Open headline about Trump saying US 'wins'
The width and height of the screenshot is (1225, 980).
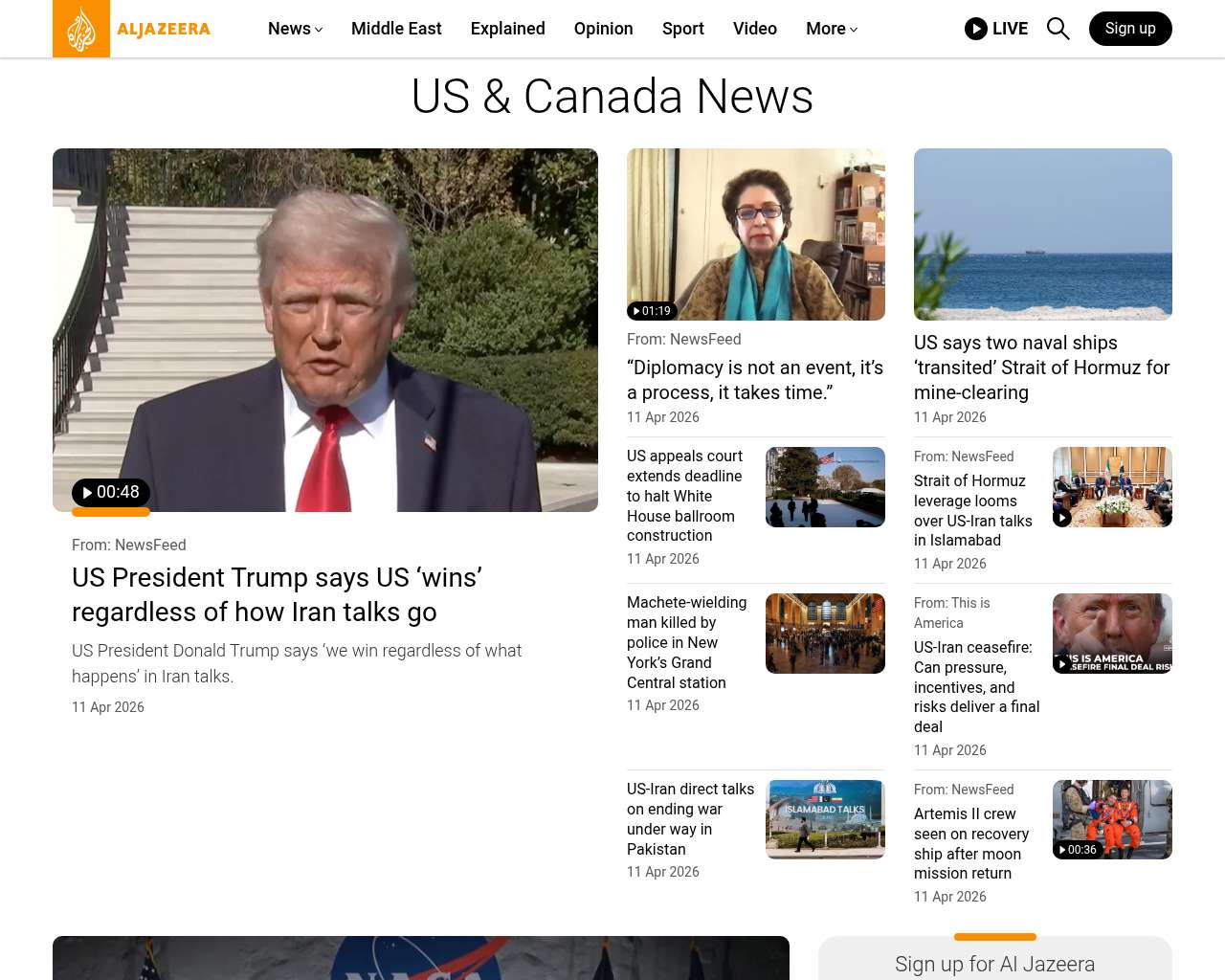point(278,594)
